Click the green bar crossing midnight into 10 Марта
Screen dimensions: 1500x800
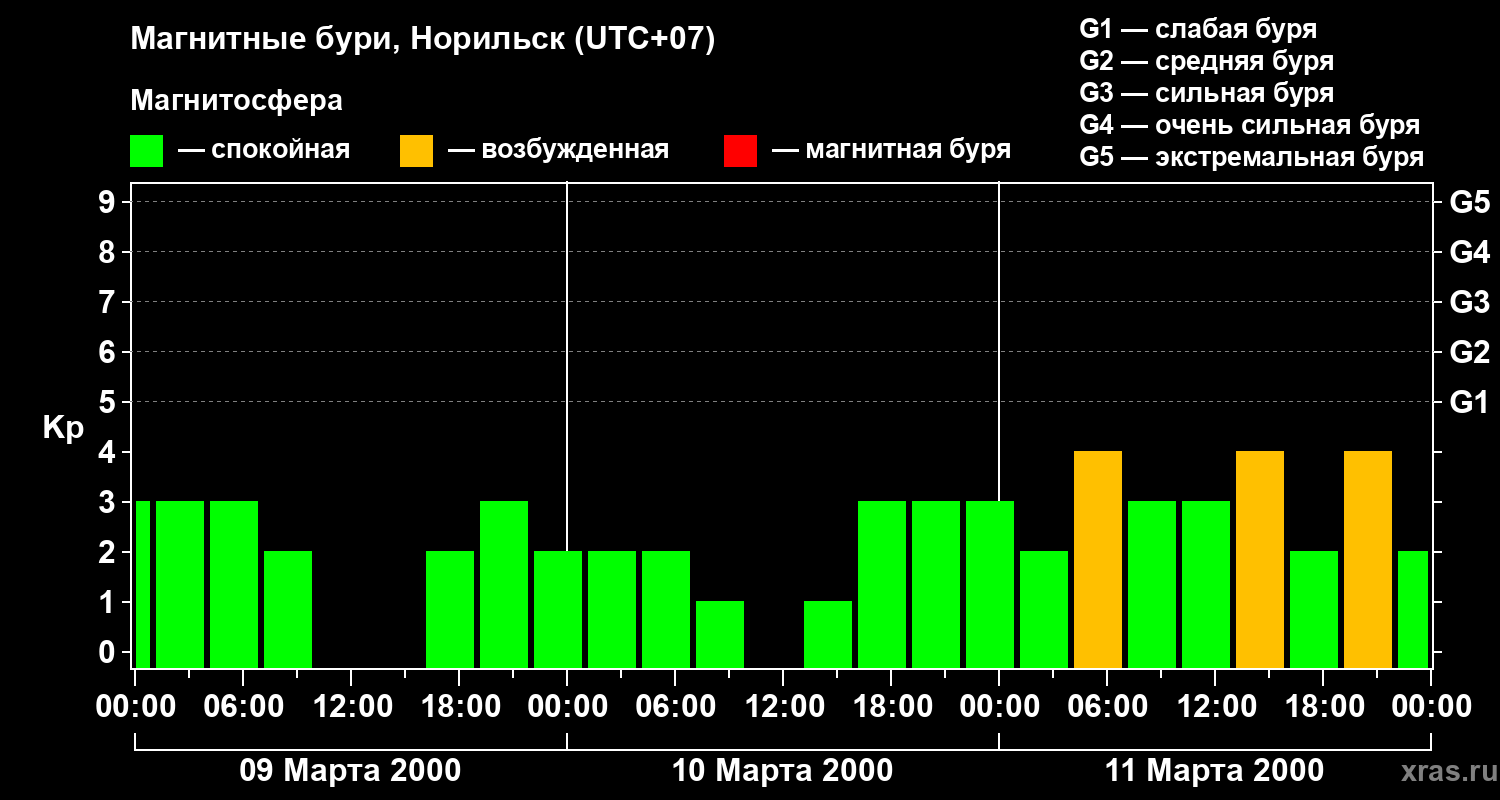click(x=558, y=609)
